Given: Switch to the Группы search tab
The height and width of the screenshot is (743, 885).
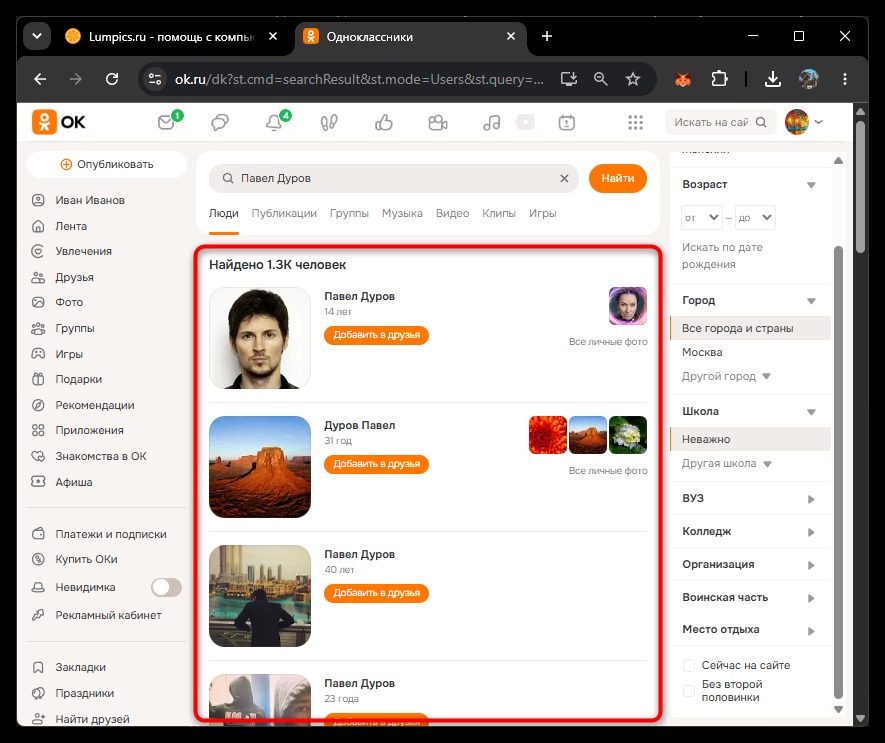Looking at the screenshot, I should point(349,213).
